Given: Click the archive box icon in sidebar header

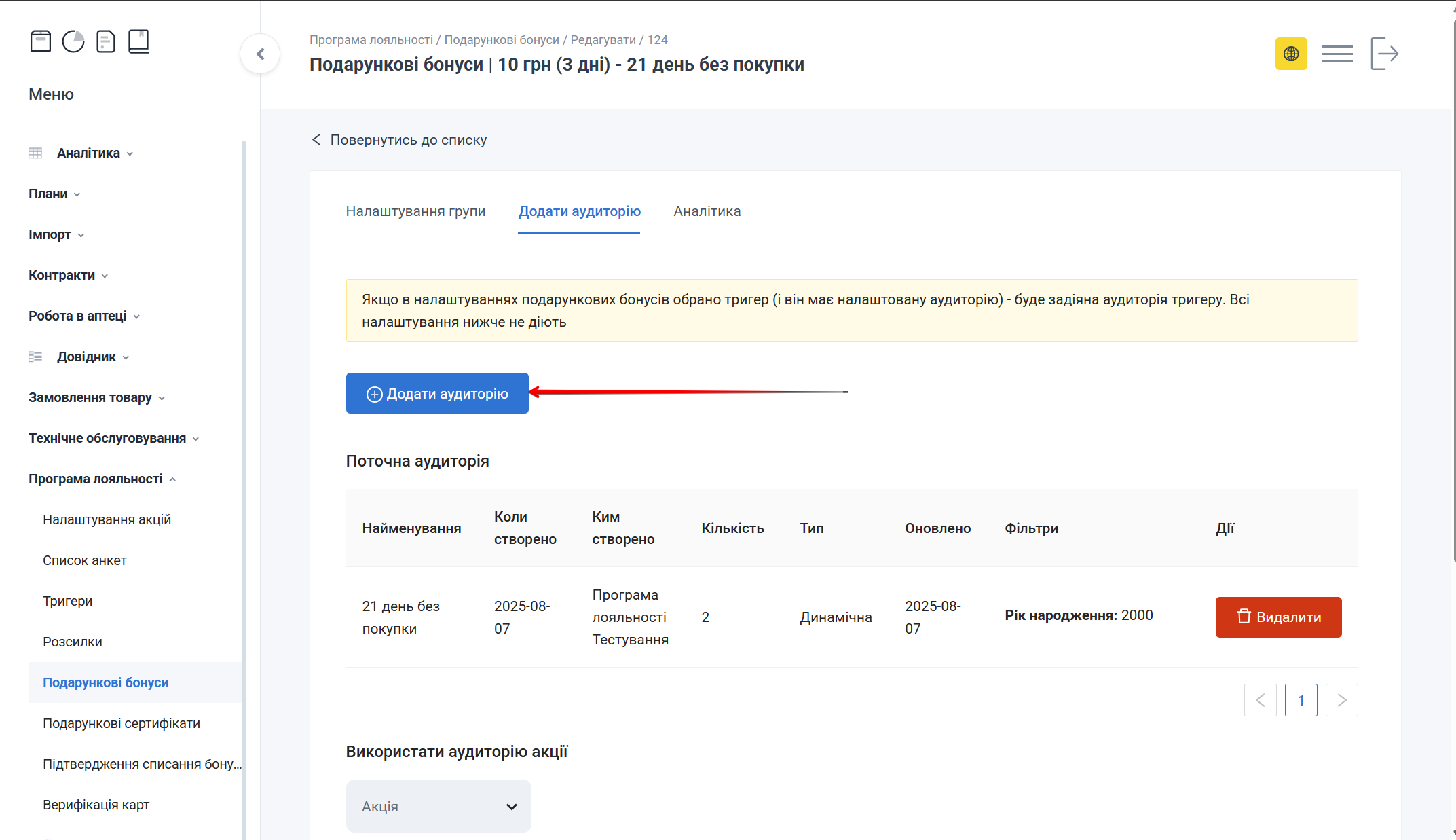Looking at the screenshot, I should point(41,41).
